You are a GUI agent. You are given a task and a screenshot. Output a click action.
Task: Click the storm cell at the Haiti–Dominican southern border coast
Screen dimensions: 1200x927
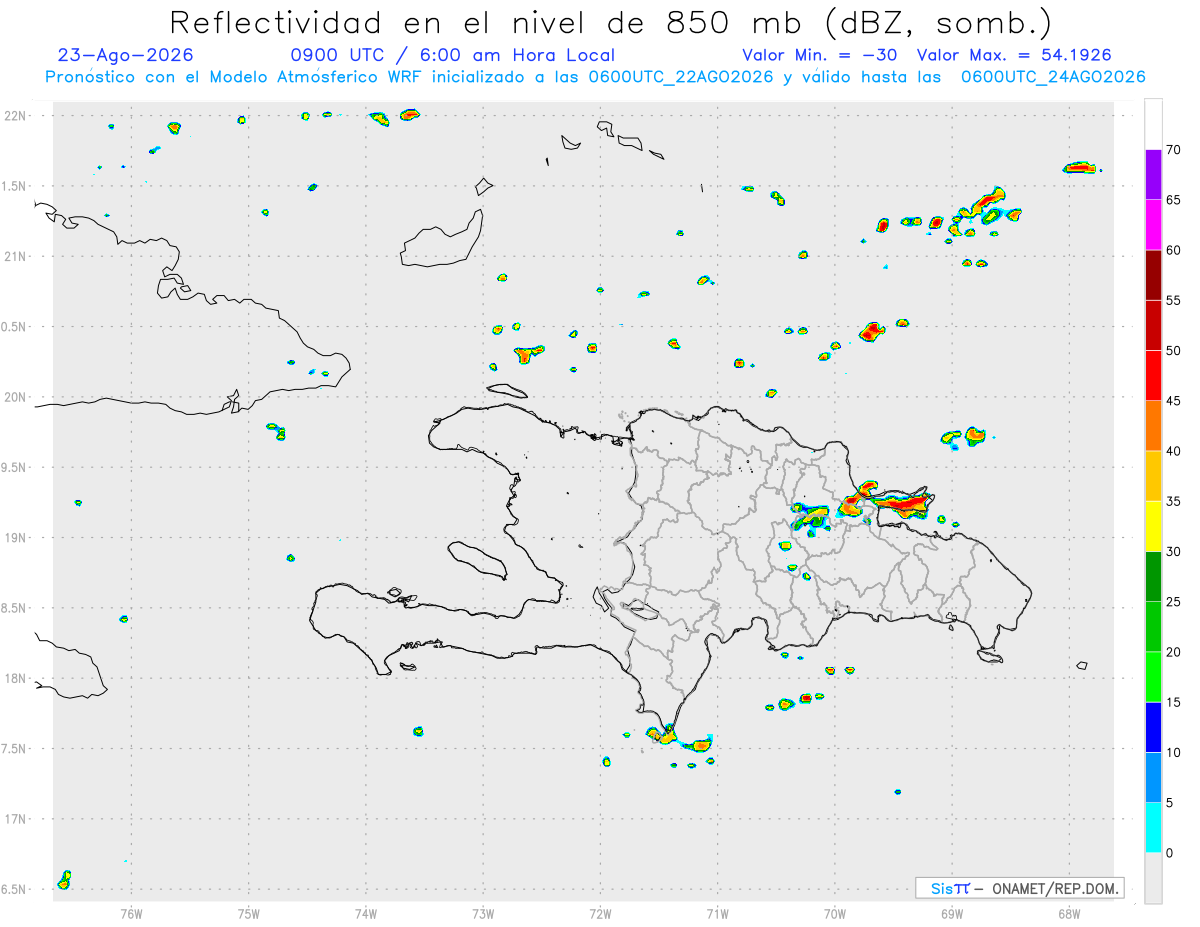pos(661,734)
